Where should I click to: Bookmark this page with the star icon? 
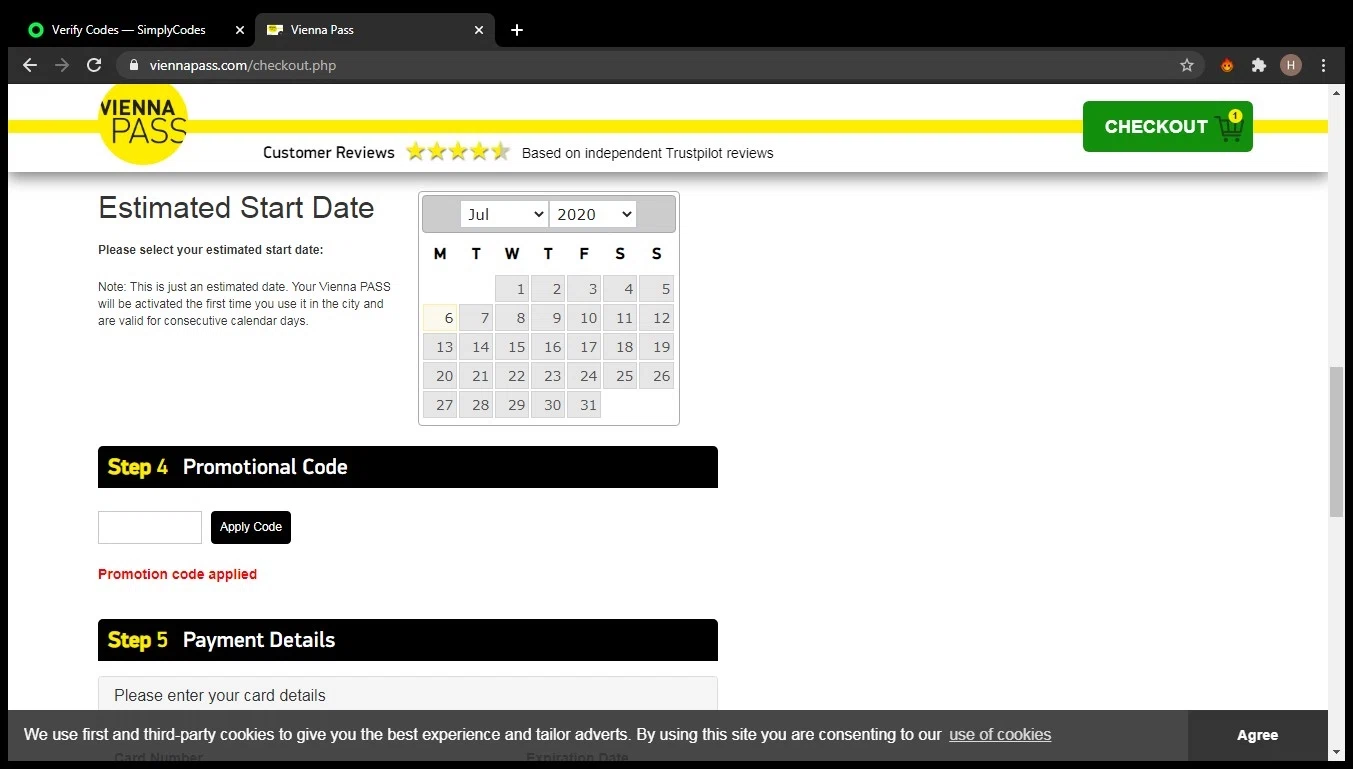(1187, 65)
